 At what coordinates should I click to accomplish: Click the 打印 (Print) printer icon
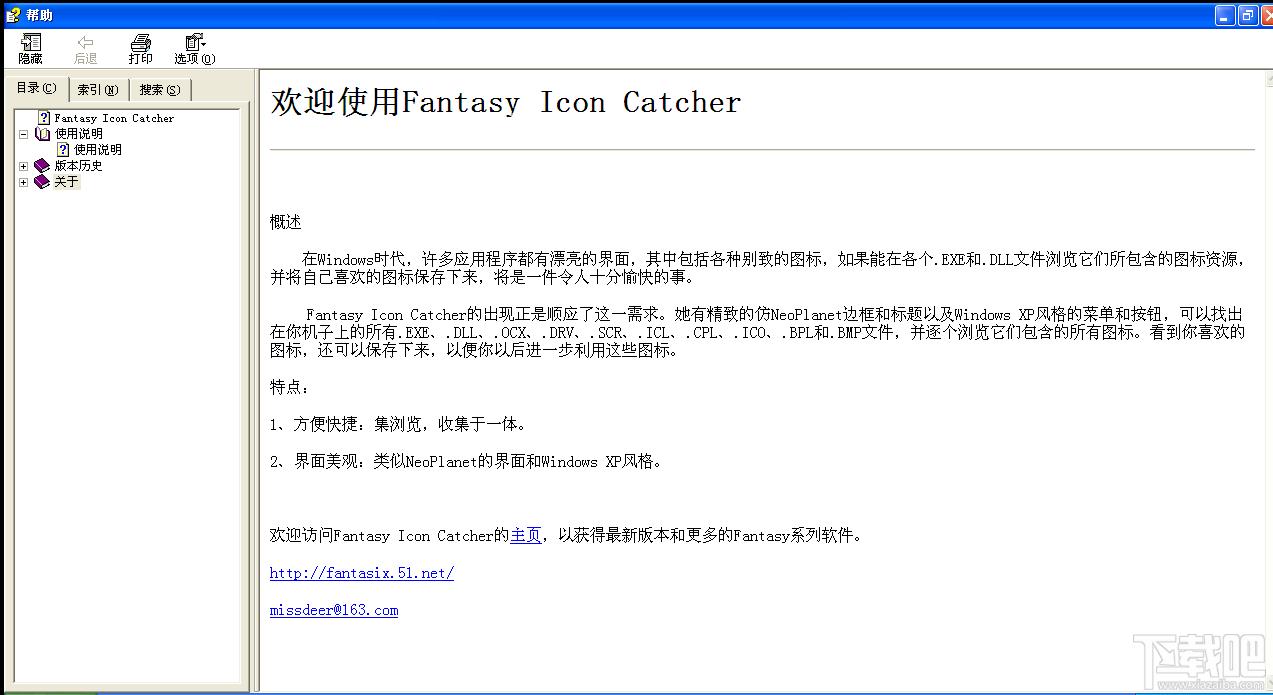pyautogui.click(x=140, y=43)
